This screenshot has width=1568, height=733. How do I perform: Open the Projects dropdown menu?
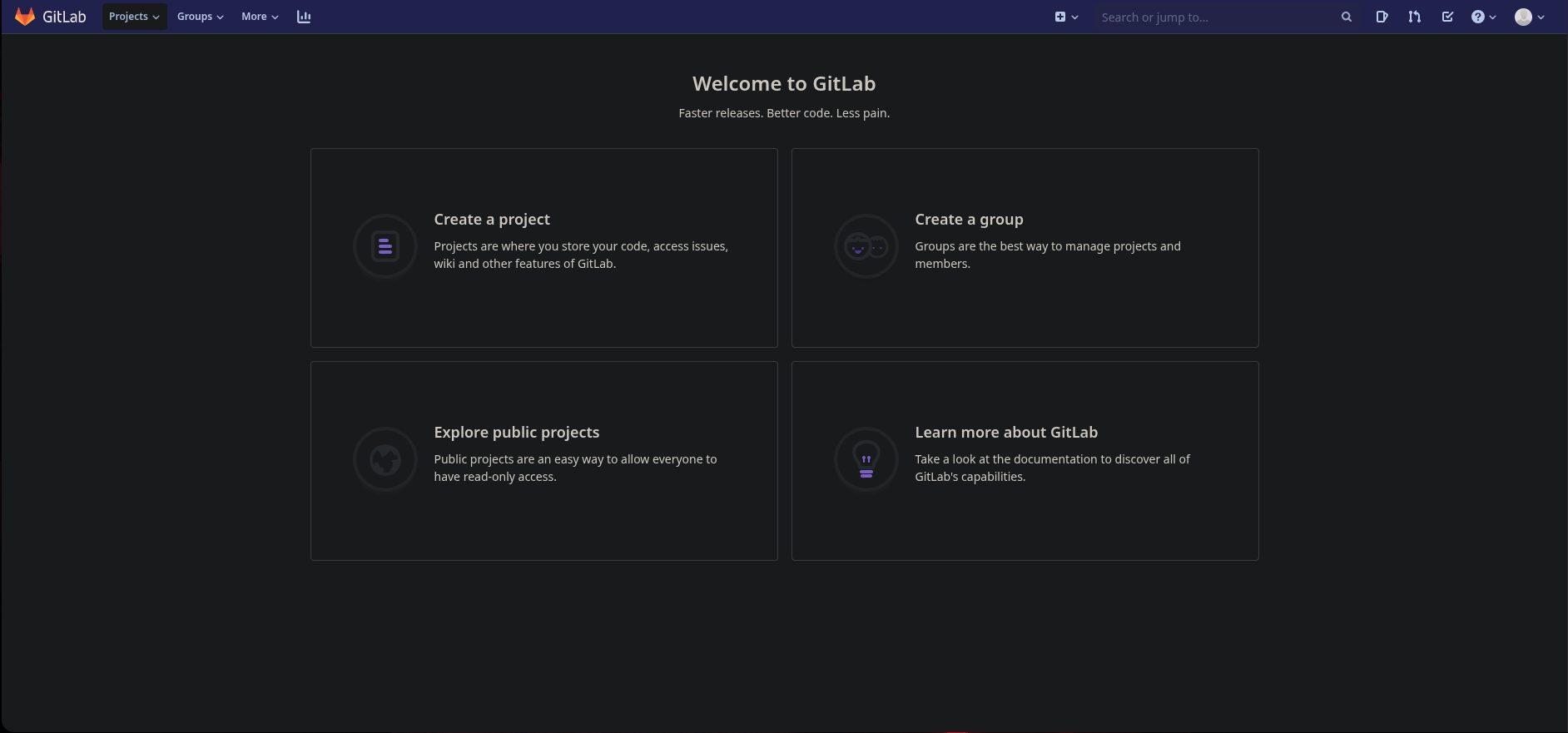134,17
